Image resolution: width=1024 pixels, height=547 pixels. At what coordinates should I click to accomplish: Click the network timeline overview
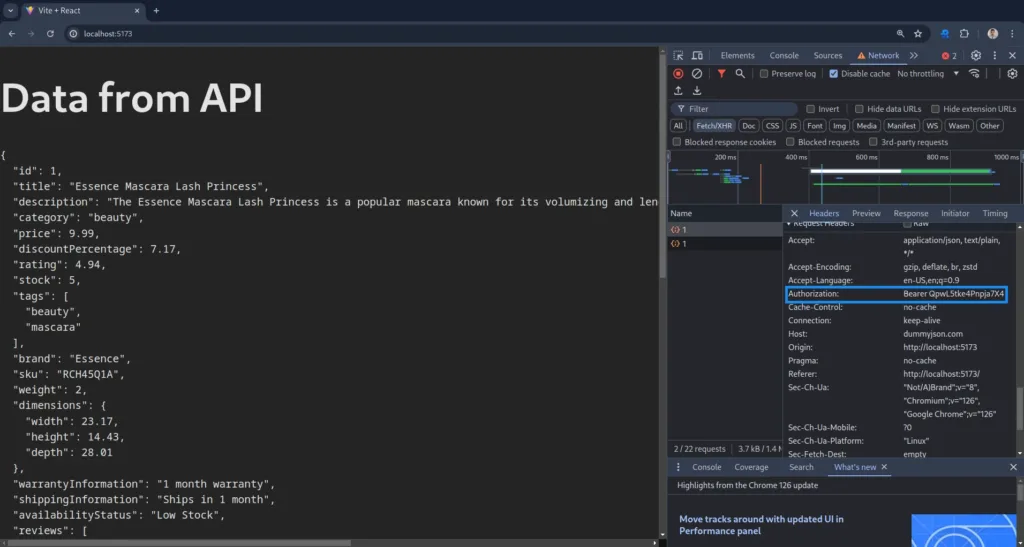845,178
